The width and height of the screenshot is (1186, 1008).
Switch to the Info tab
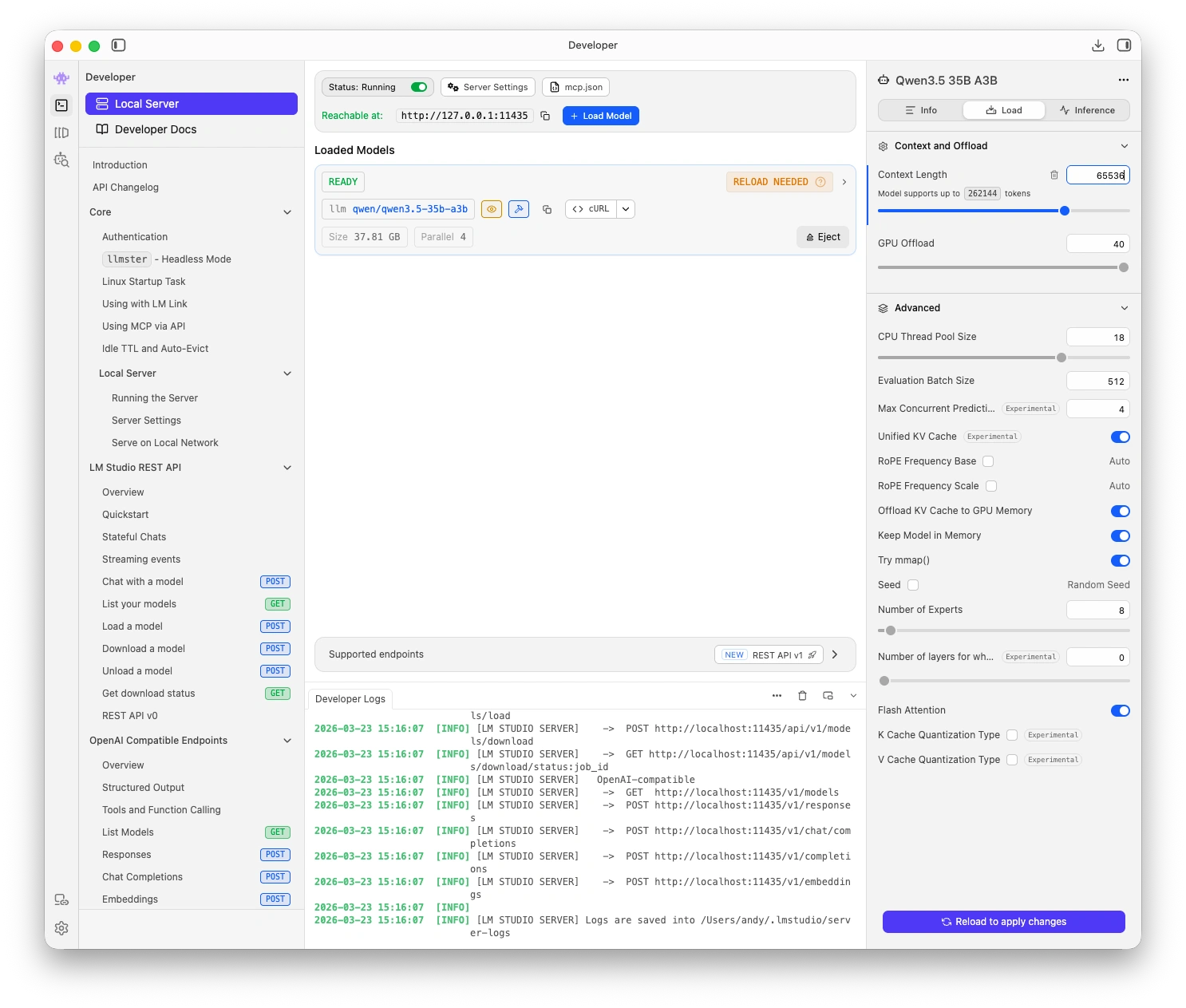click(x=921, y=110)
